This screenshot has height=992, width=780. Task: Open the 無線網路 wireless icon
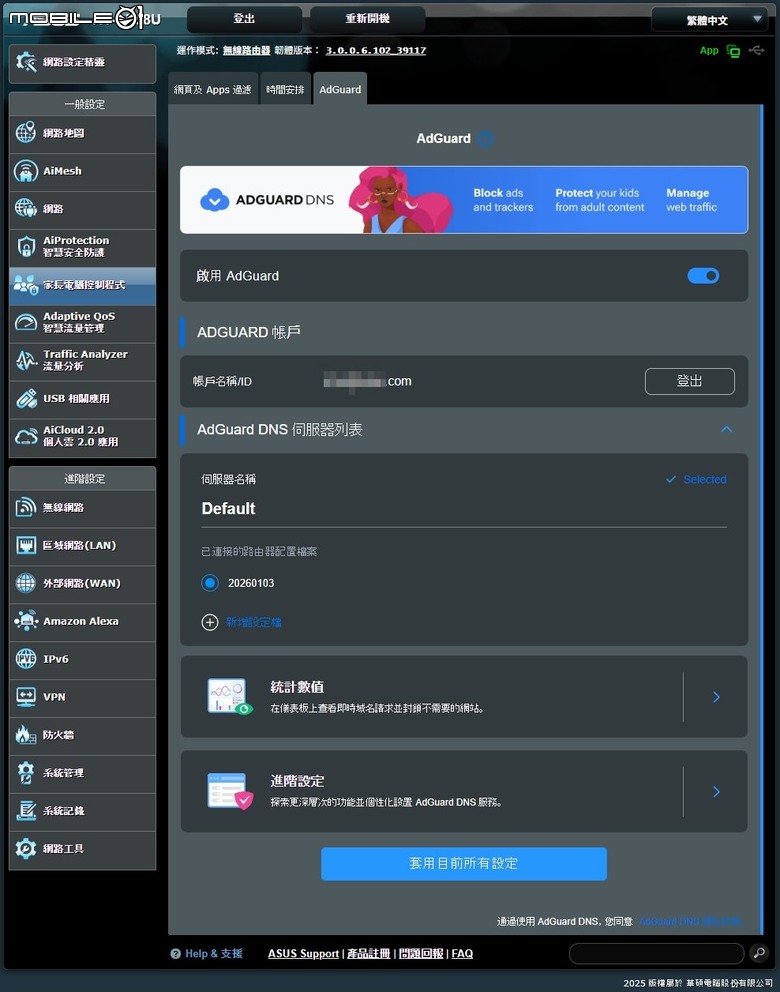(x=26, y=507)
